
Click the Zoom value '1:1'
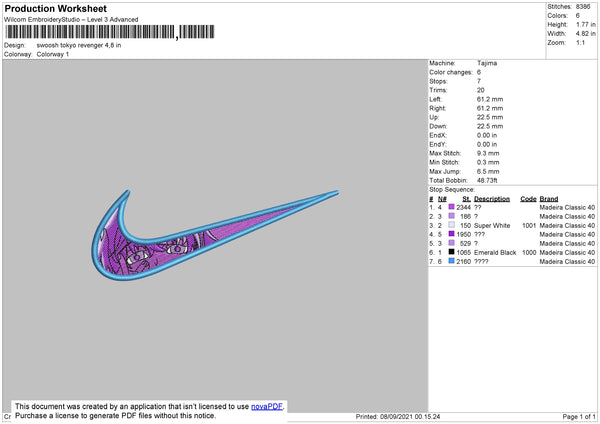pos(580,42)
